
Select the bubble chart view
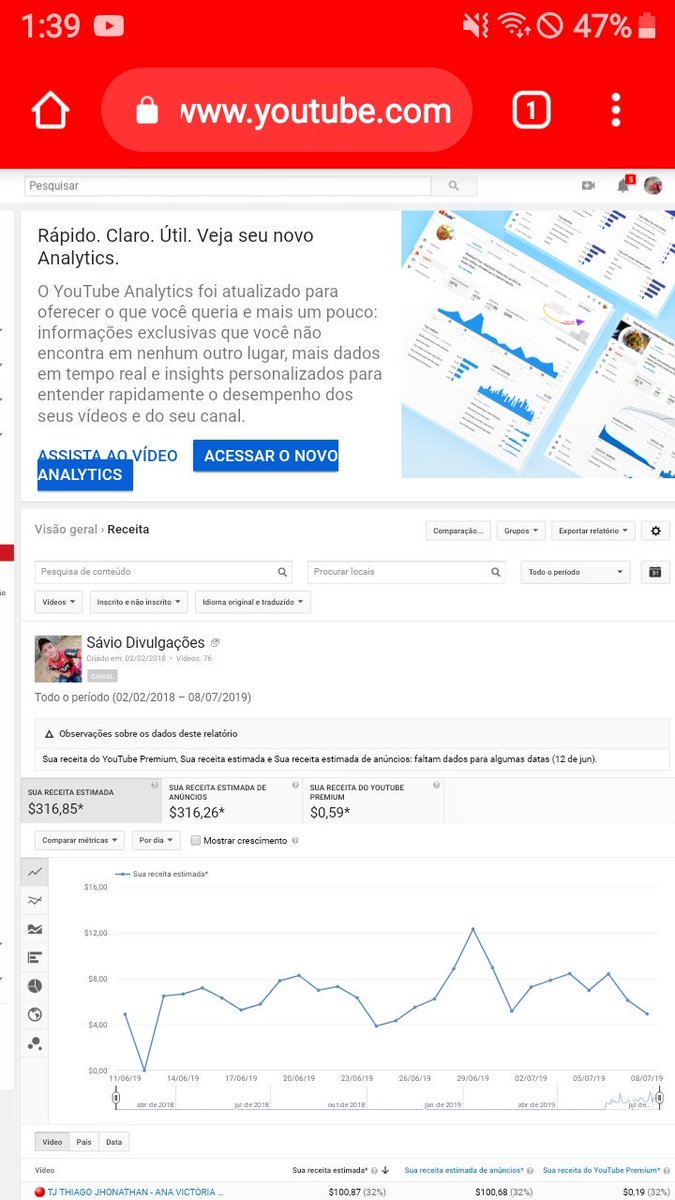tap(35, 1043)
